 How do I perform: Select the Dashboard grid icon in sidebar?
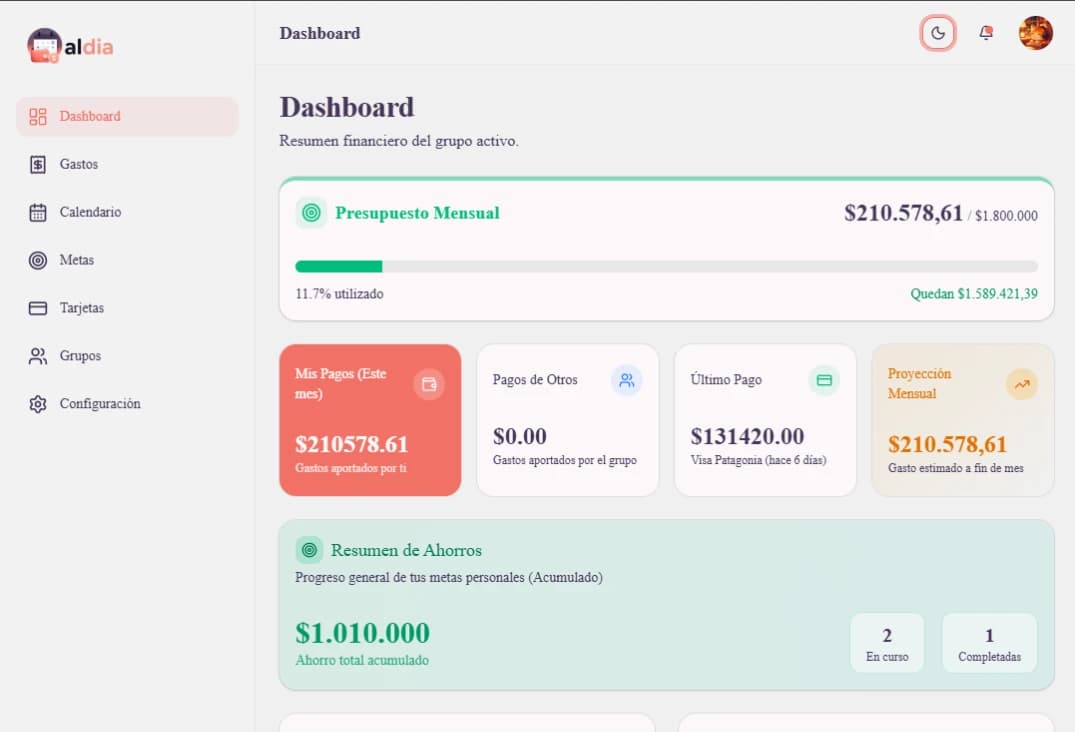click(x=38, y=117)
